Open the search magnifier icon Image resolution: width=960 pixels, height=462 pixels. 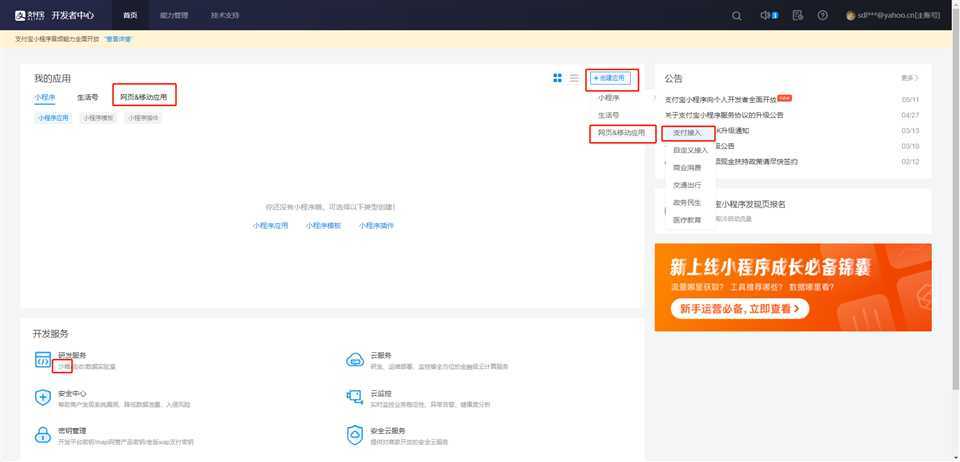coord(737,16)
